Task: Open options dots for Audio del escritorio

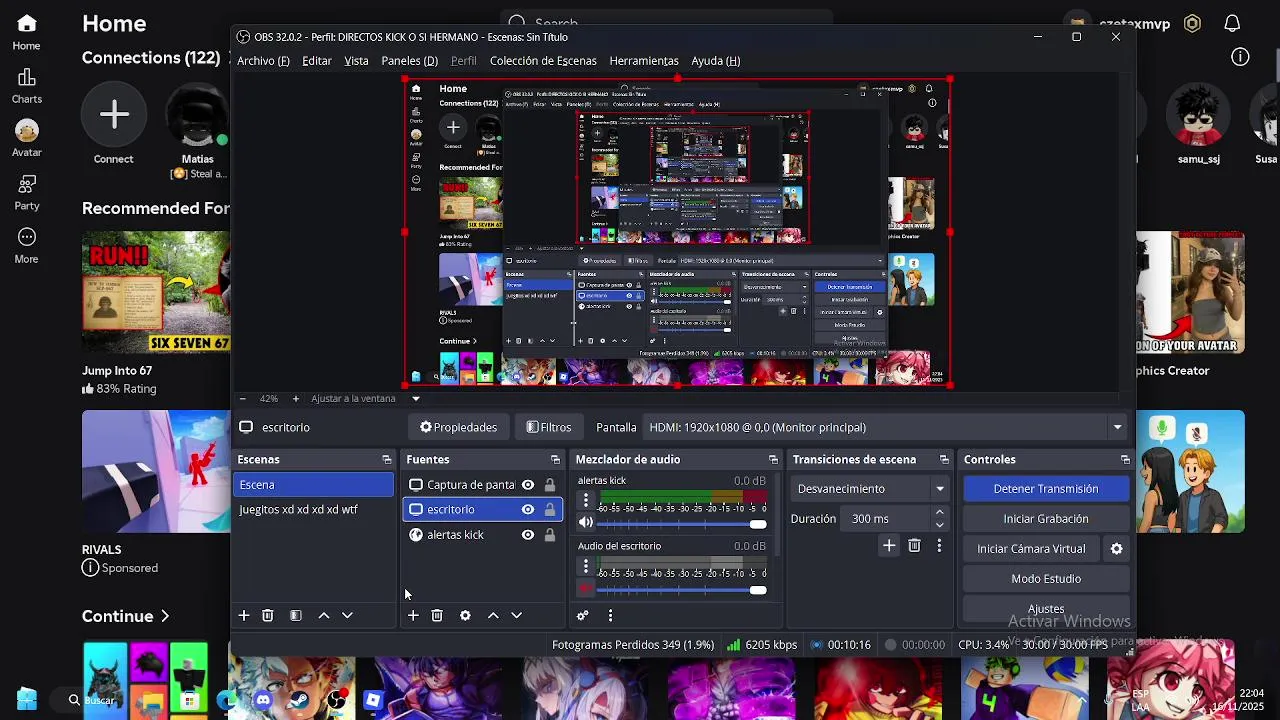Action: [586, 566]
